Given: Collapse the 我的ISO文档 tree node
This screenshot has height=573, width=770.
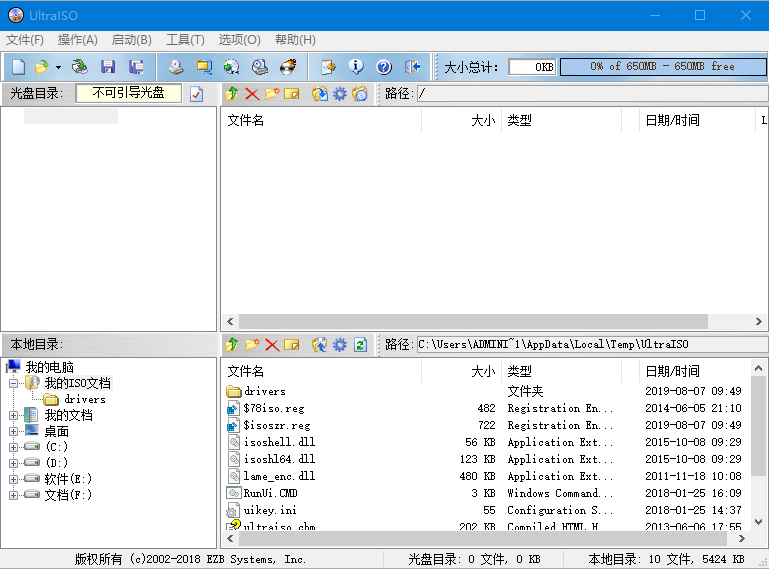Looking at the screenshot, I should tap(14, 383).
